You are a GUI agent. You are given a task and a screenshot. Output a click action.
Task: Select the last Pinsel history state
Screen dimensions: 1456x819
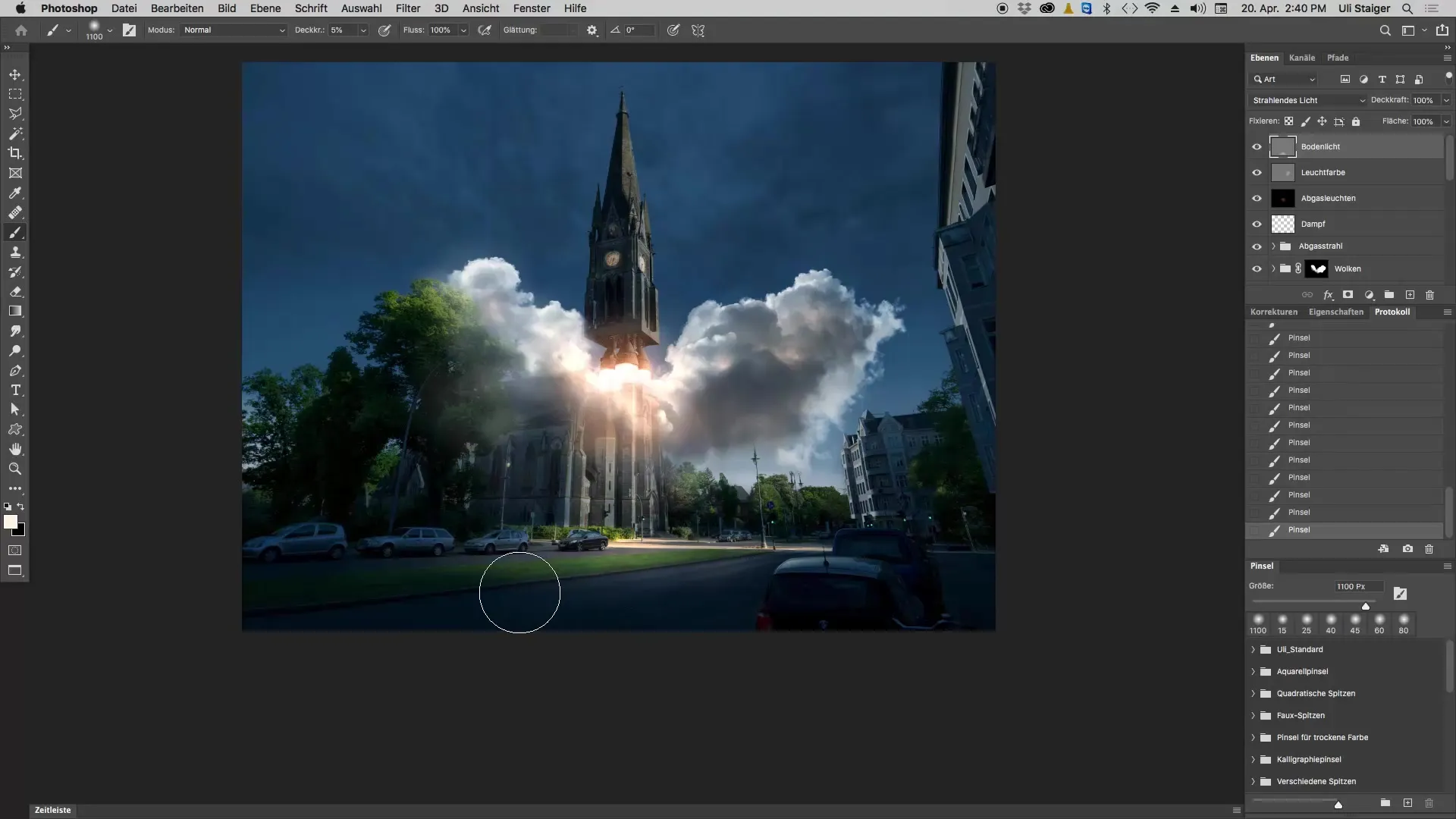(1345, 530)
